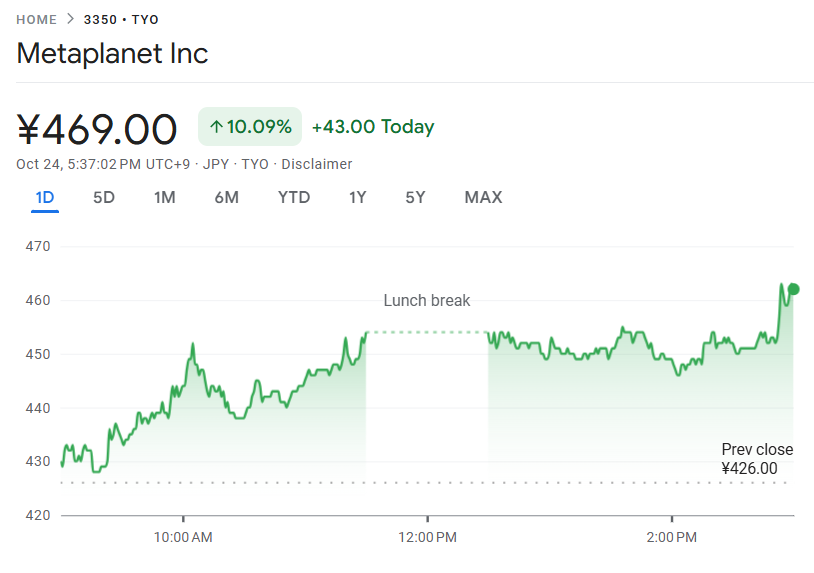The image size is (814, 573).
Task: Click the green current price dot
Action: (x=793, y=289)
